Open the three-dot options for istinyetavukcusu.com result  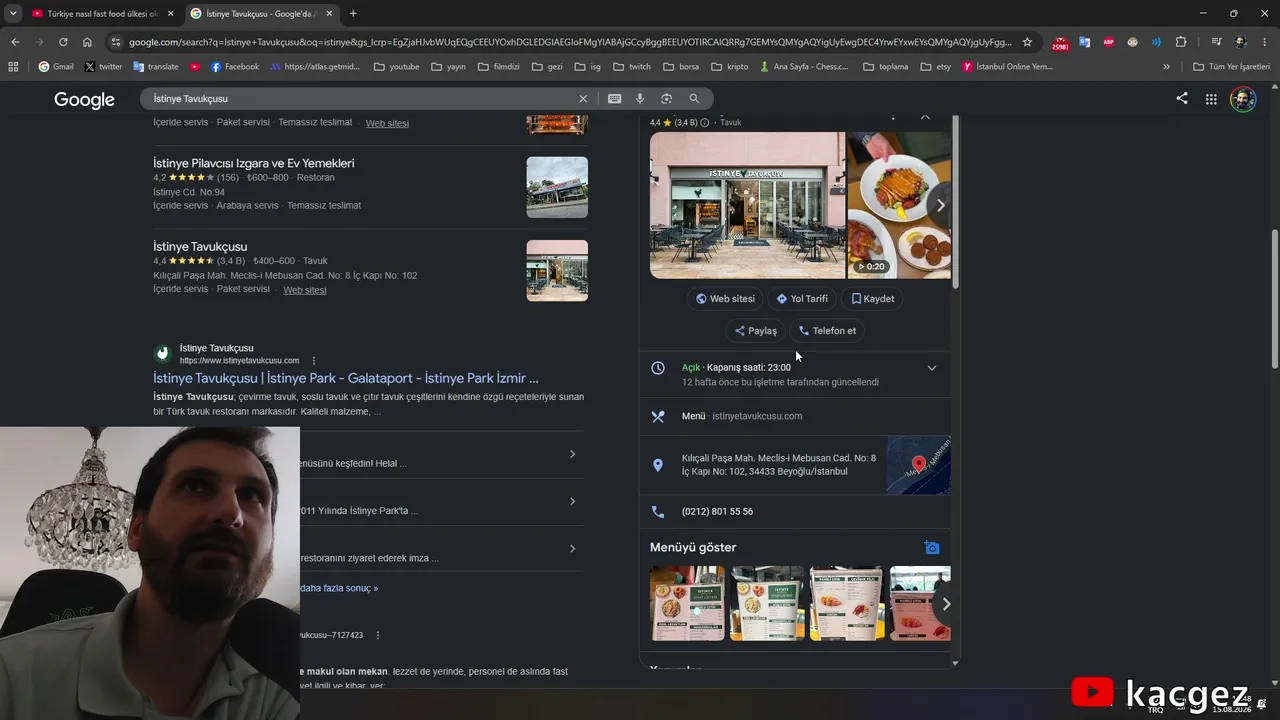click(314, 360)
